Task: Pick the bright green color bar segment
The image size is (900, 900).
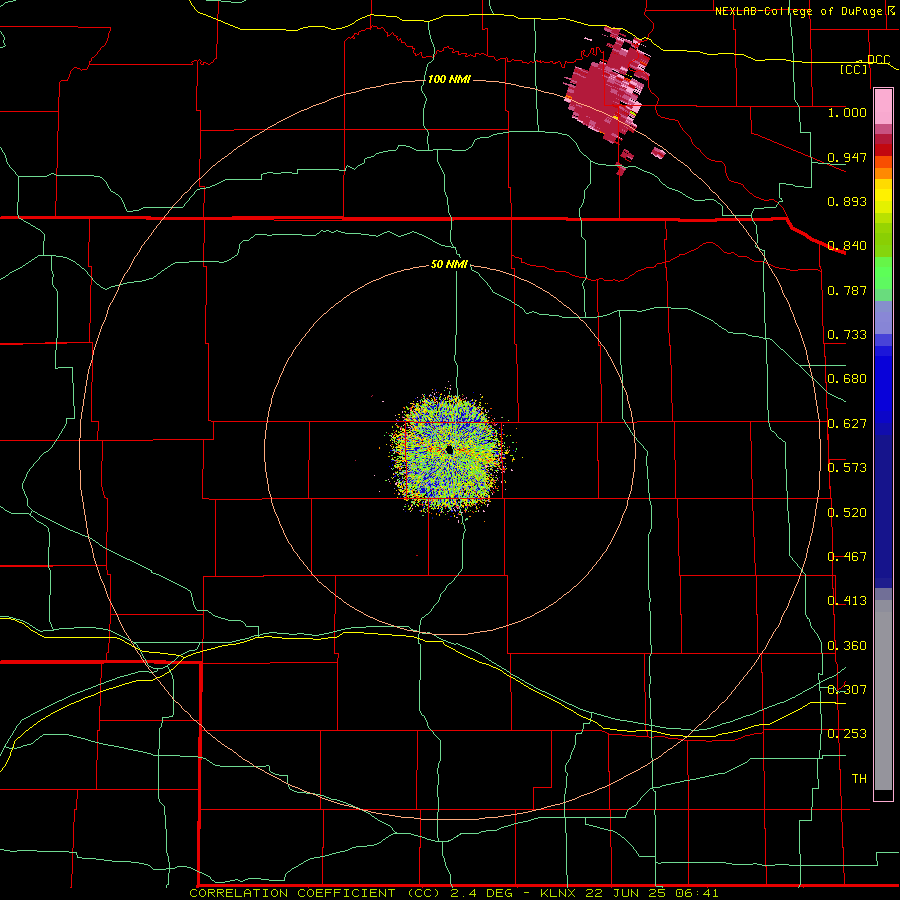Action: click(883, 273)
